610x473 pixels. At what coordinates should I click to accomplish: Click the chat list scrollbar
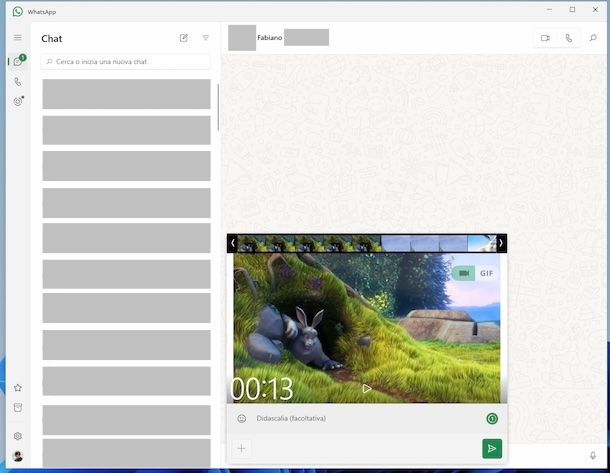pyautogui.click(x=218, y=107)
